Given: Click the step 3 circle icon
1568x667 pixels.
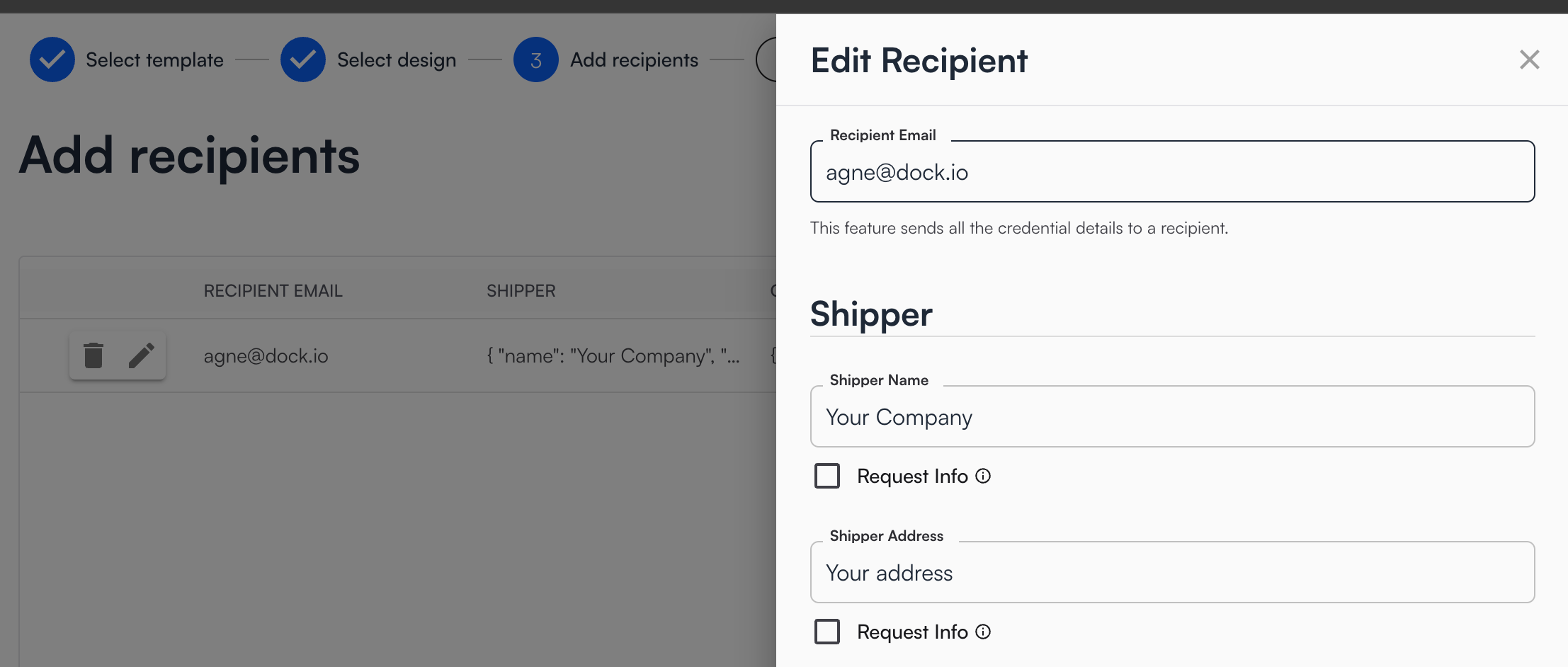Looking at the screenshot, I should pos(536,59).
